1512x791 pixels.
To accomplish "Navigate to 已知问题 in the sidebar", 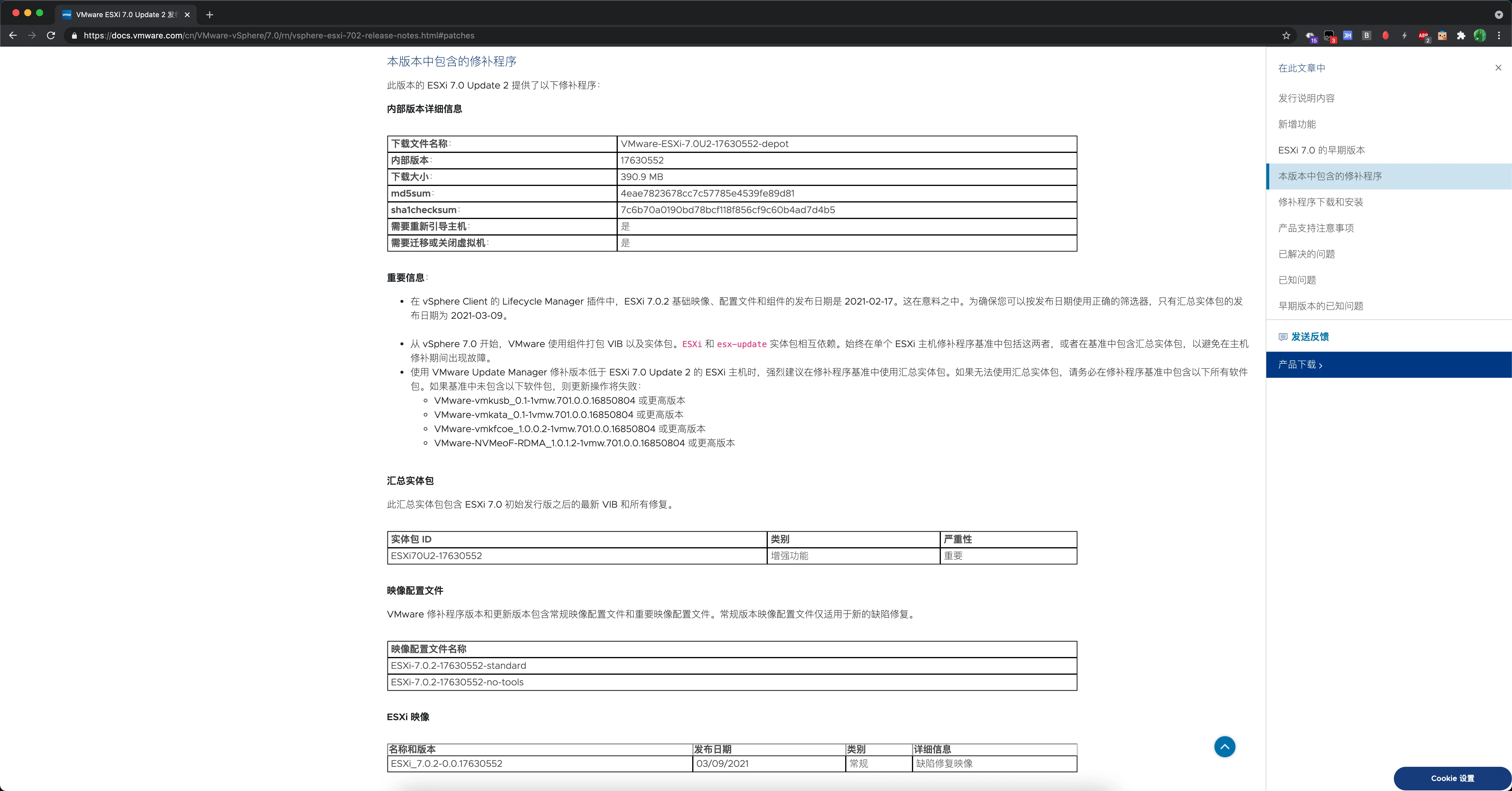I will point(1297,280).
